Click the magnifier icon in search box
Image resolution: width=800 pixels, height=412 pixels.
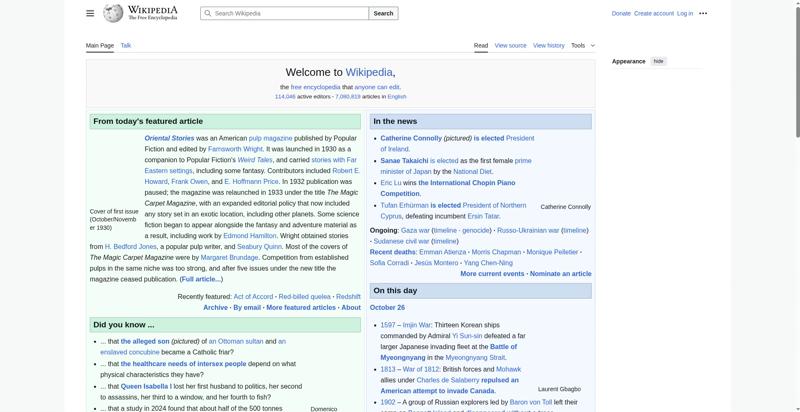click(x=207, y=13)
